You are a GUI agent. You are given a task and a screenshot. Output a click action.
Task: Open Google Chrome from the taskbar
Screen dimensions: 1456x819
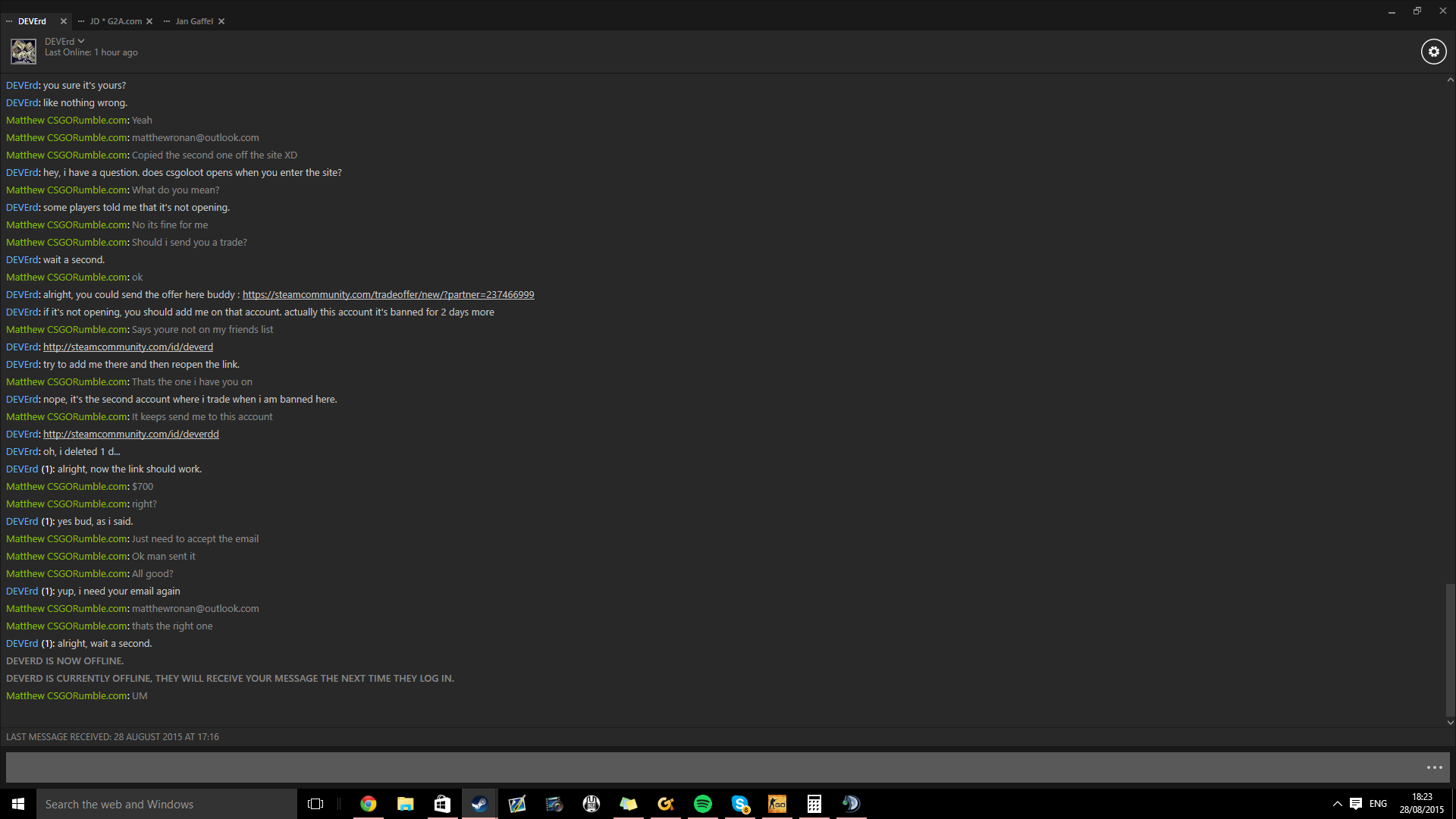click(369, 804)
